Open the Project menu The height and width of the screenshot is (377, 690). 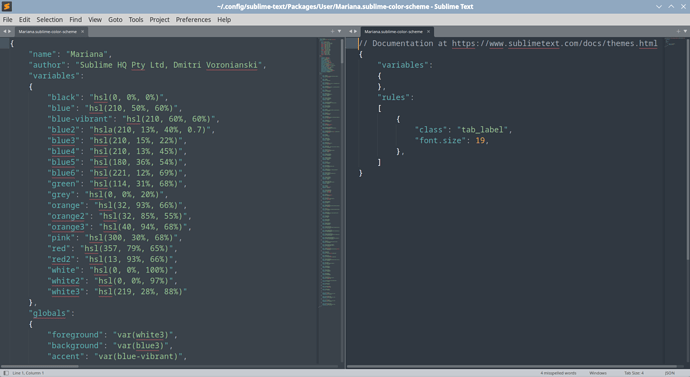point(159,19)
